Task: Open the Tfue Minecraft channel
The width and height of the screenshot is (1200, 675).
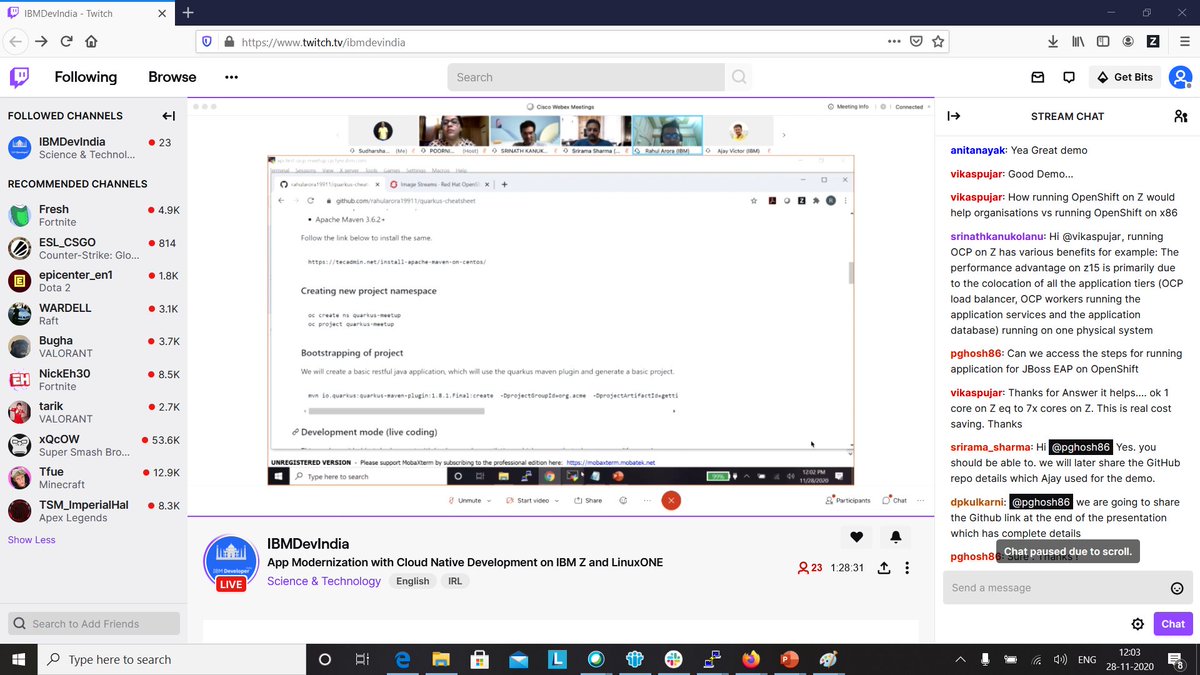Action: tap(94, 478)
